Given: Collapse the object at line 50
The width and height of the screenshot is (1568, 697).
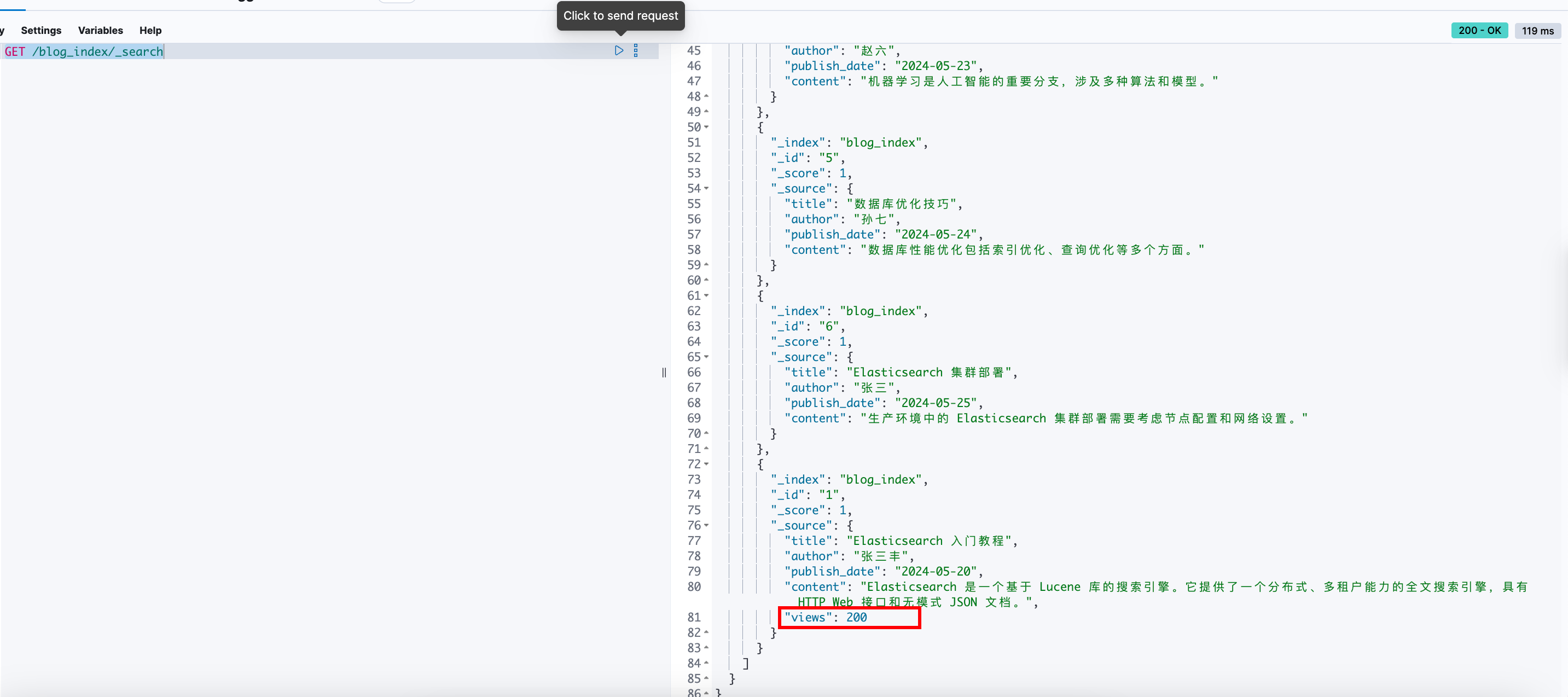Looking at the screenshot, I should (706, 127).
